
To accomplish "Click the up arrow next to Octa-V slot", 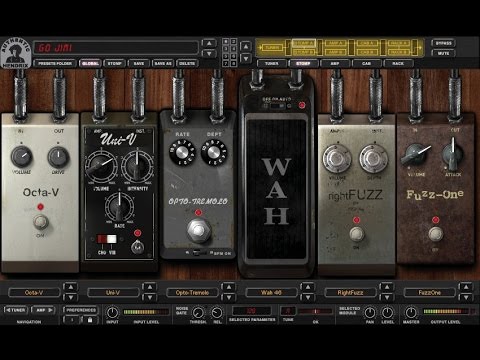I will click(71, 287).
